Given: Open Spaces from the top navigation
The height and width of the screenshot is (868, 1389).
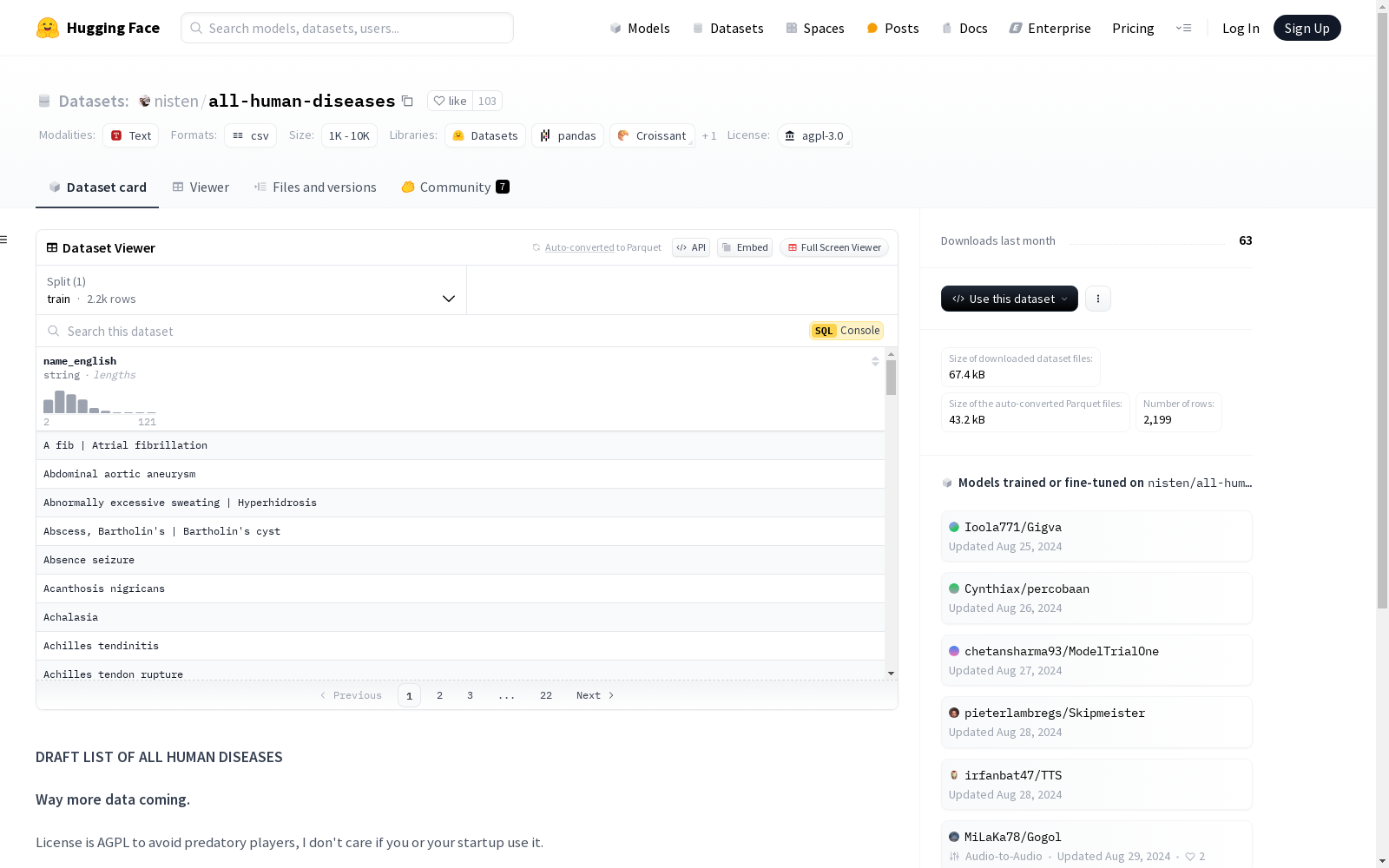Looking at the screenshot, I should click(x=814, y=28).
